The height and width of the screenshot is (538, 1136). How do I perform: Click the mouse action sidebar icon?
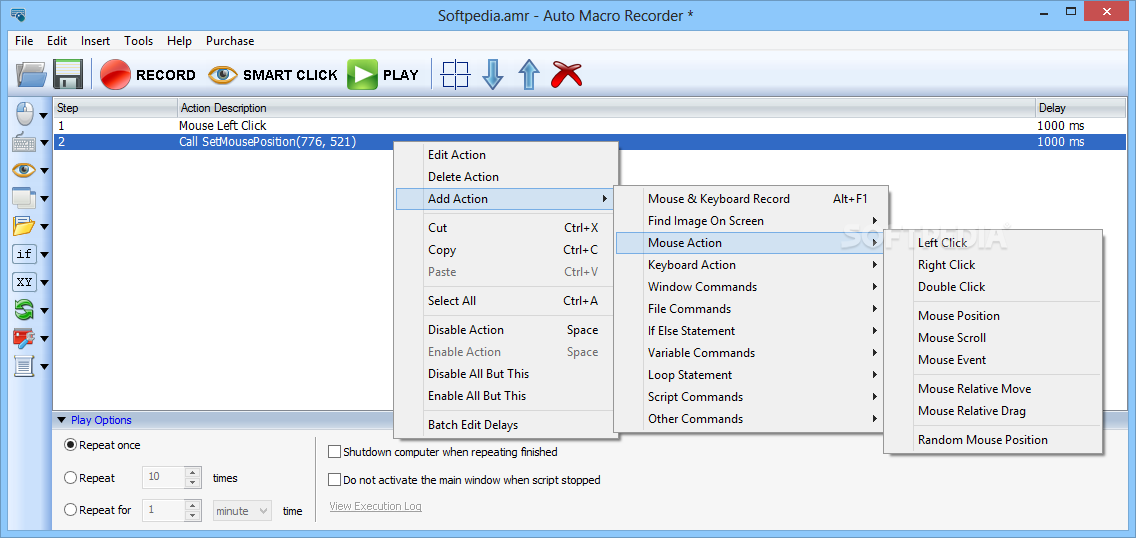(24, 114)
